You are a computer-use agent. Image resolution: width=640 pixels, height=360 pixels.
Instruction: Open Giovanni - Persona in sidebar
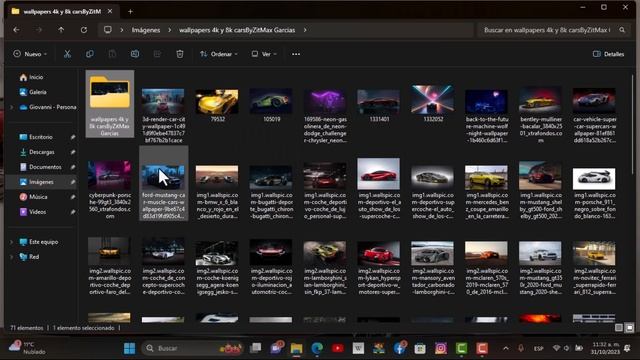click(52, 107)
